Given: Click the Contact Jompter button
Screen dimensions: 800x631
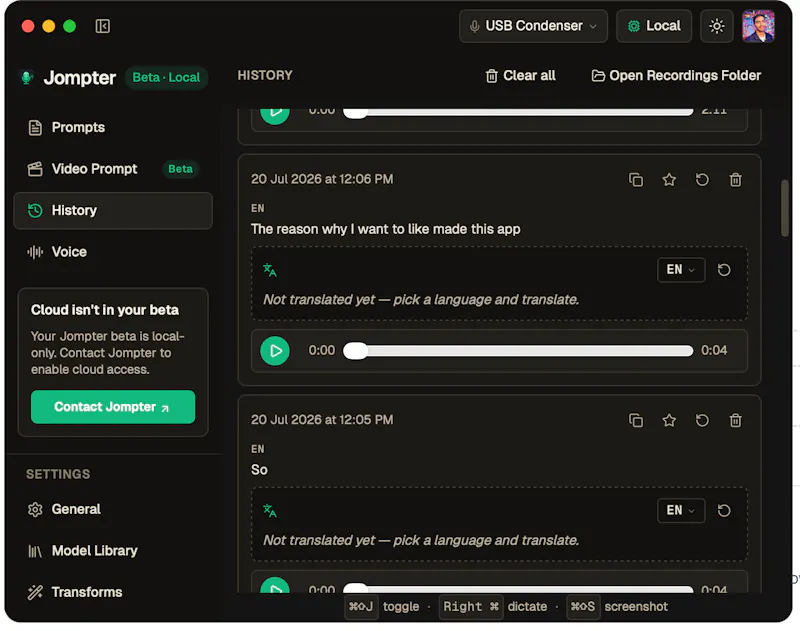Looking at the screenshot, I should (x=113, y=407).
